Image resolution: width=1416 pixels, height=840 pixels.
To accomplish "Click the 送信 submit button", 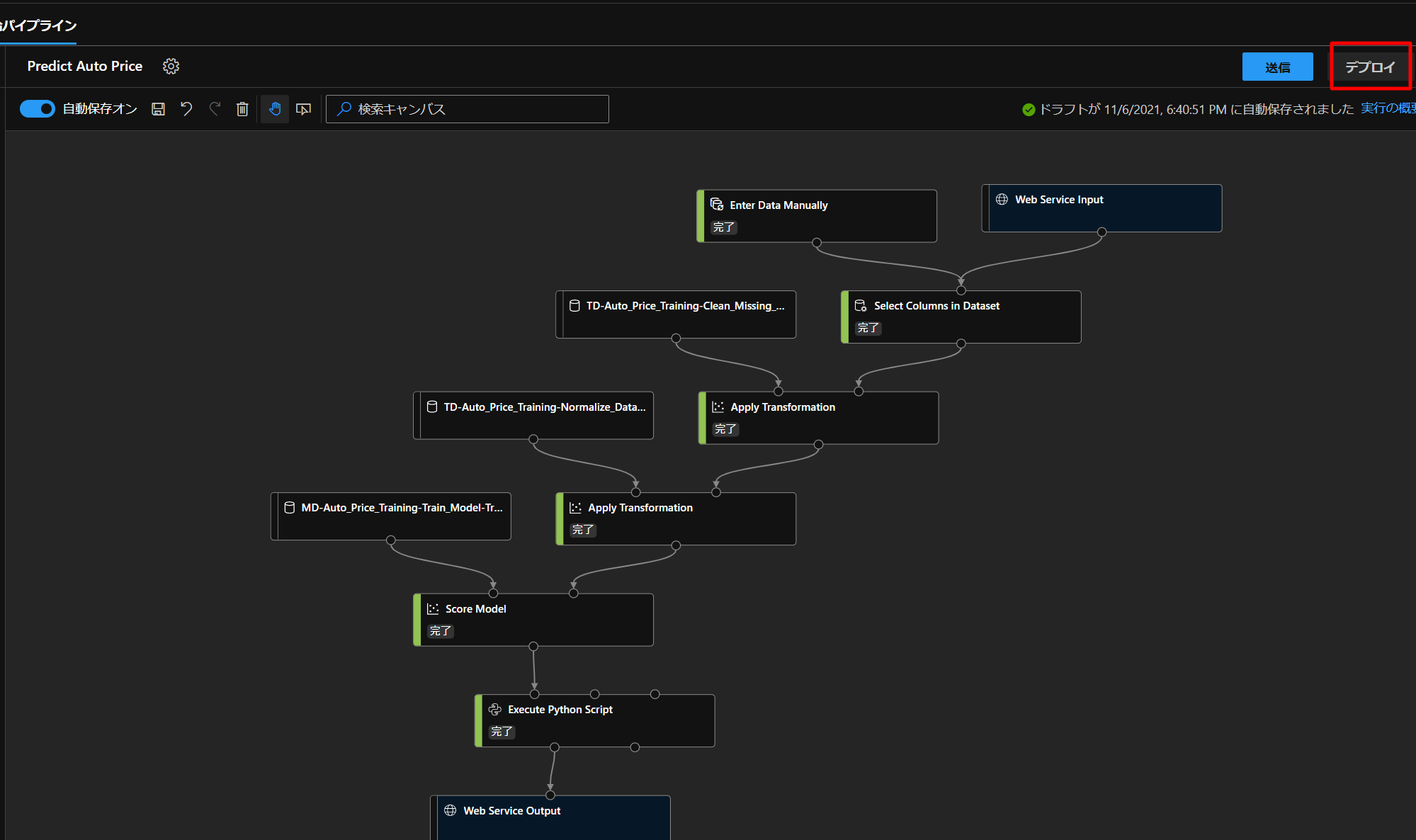I will (x=1277, y=67).
